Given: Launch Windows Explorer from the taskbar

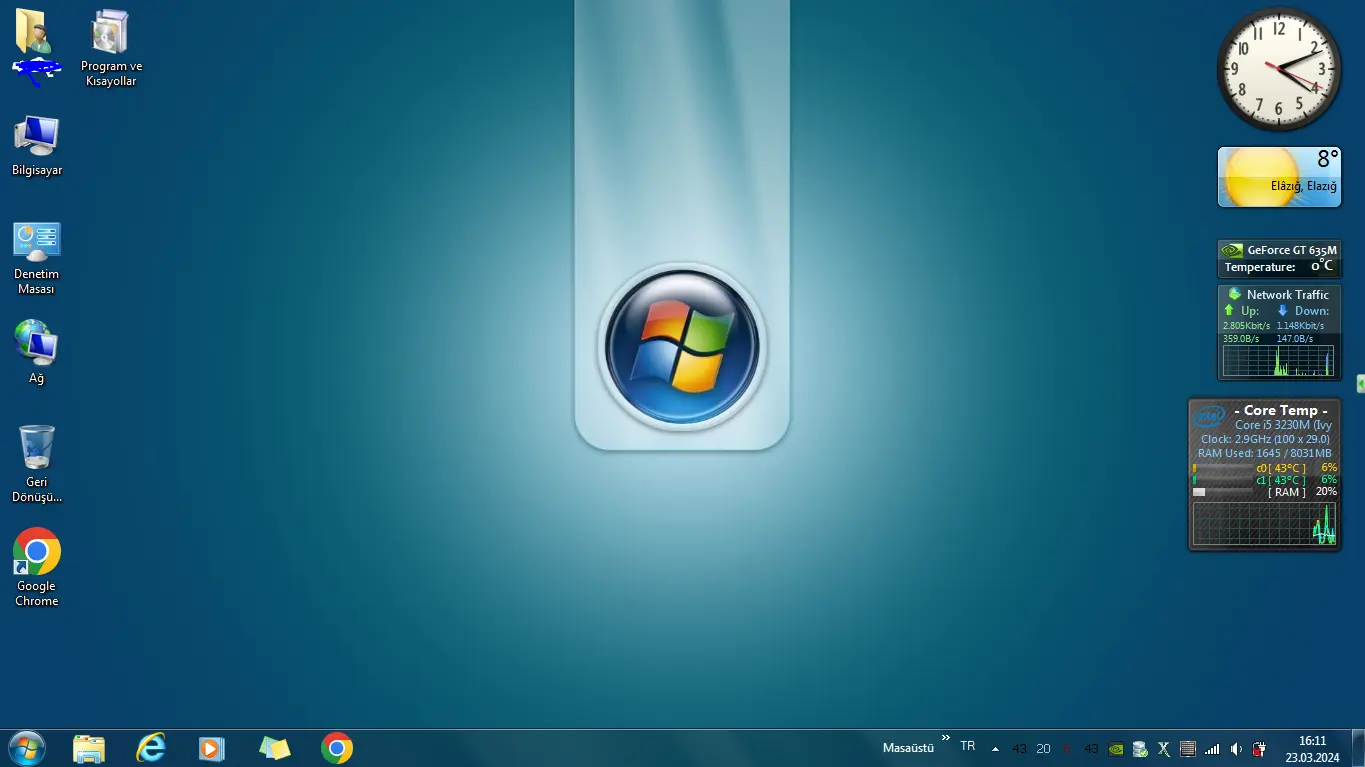Looking at the screenshot, I should 89,748.
